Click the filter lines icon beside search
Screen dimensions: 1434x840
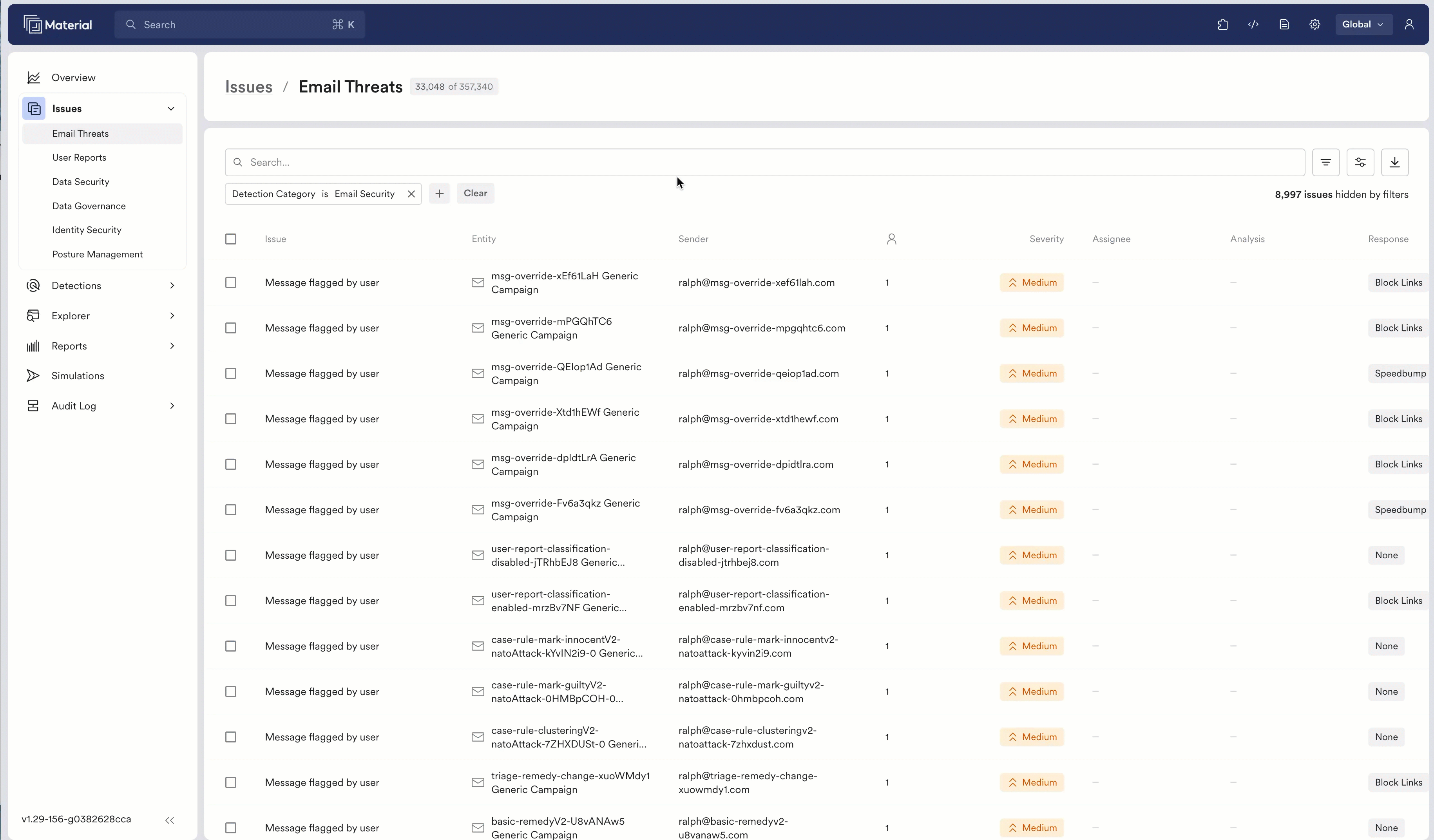point(1326,162)
